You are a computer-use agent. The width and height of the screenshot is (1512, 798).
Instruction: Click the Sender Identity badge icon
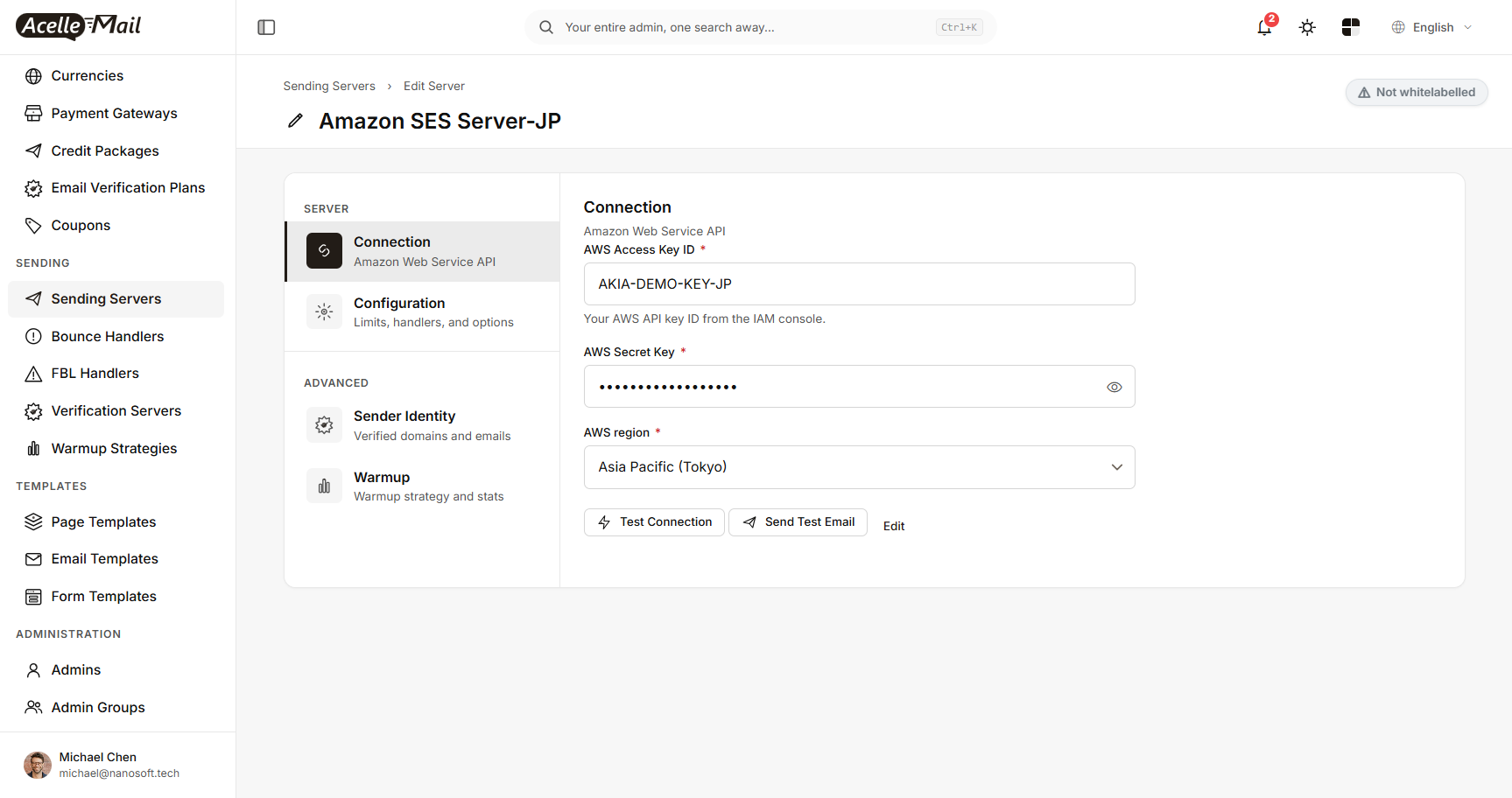pos(324,425)
